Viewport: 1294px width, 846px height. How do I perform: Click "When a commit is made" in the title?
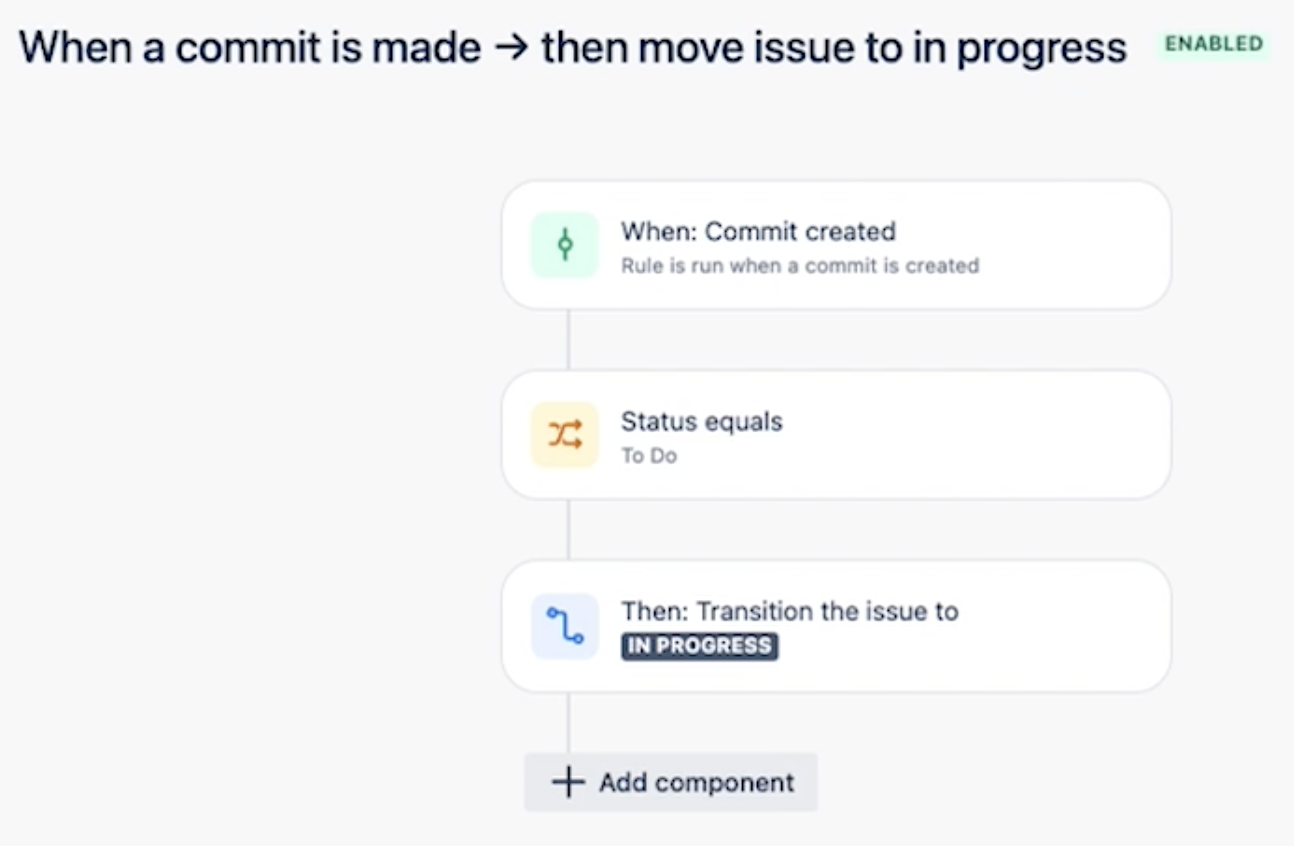pos(250,48)
